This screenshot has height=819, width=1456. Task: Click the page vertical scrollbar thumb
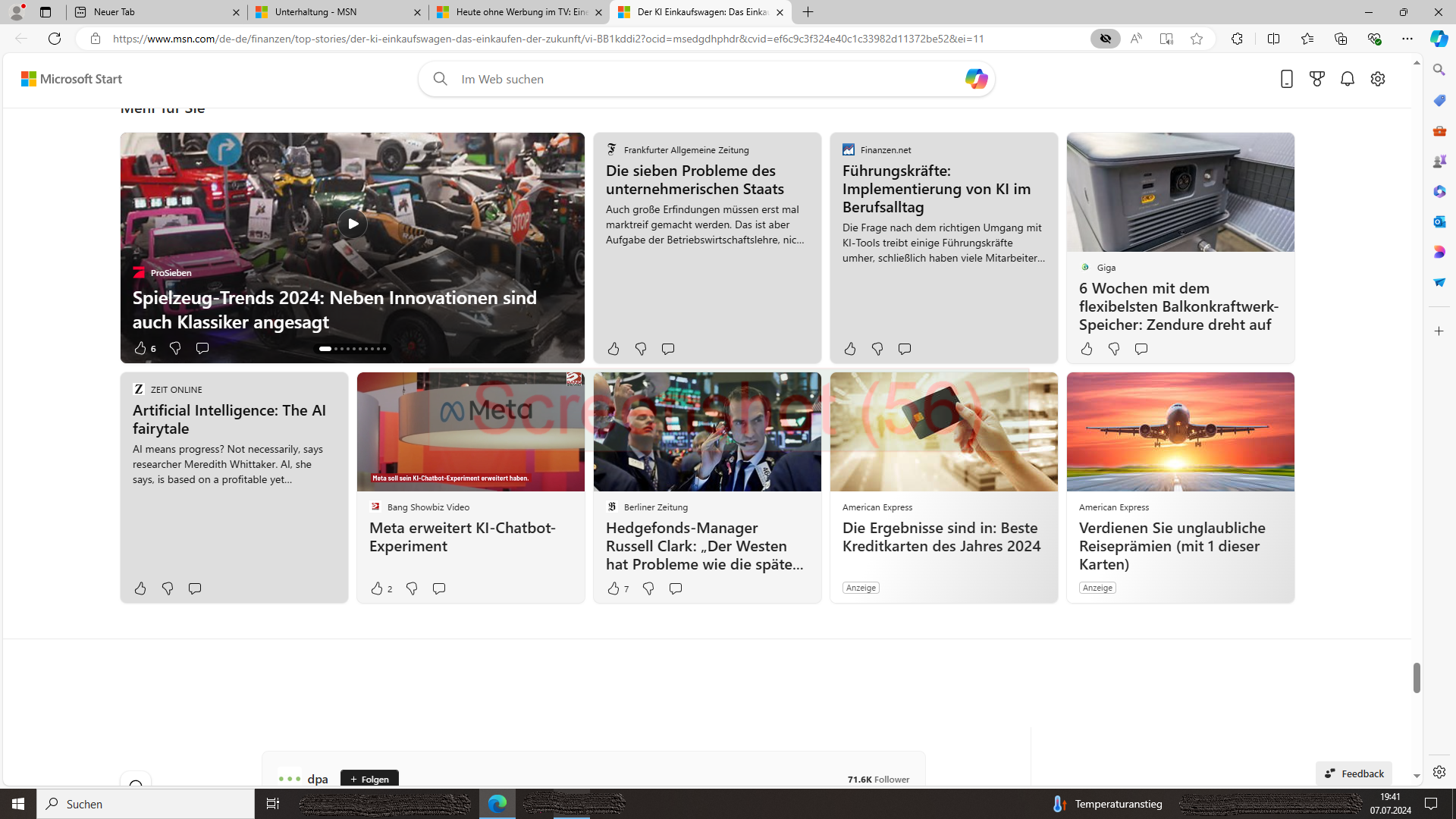pyautogui.click(x=1417, y=677)
